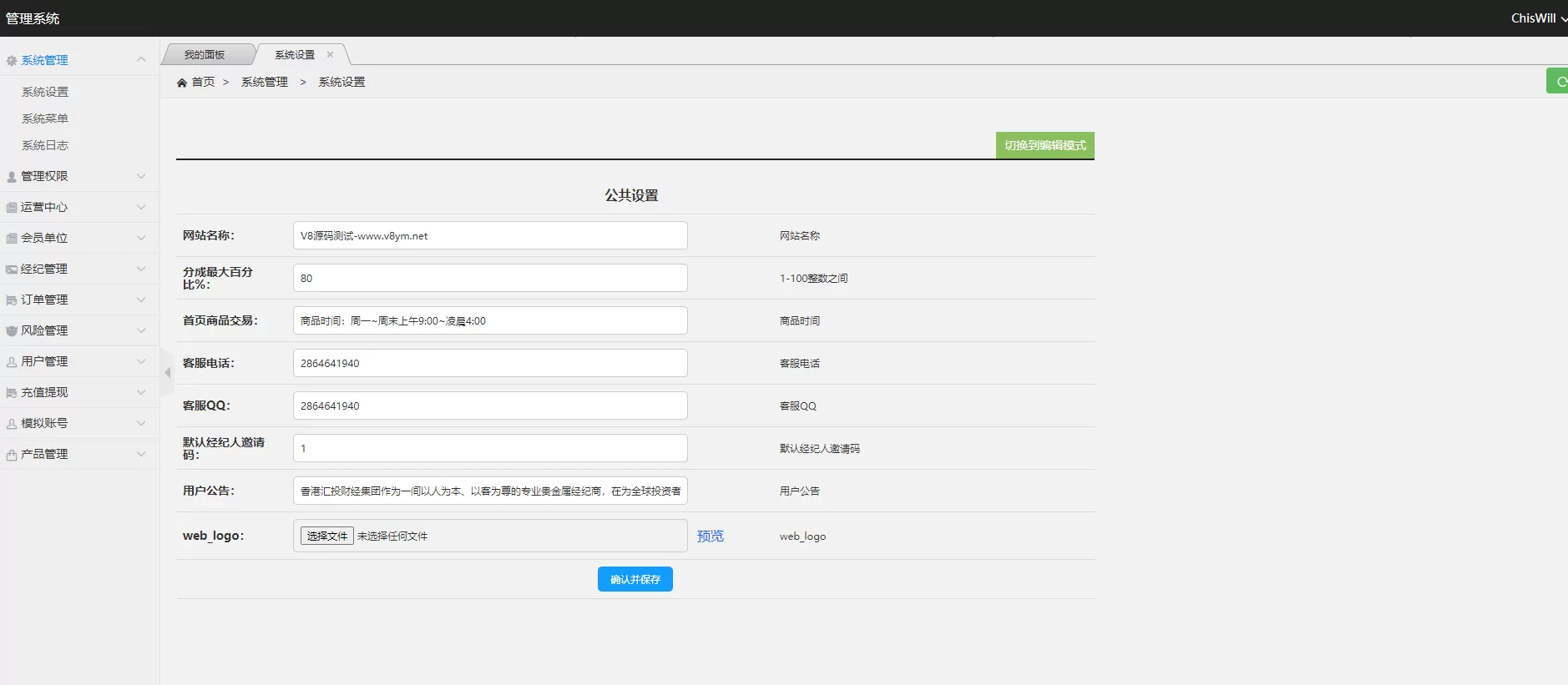
Task: Click the 系统管理 gear icon
Action: pos(12,61)
